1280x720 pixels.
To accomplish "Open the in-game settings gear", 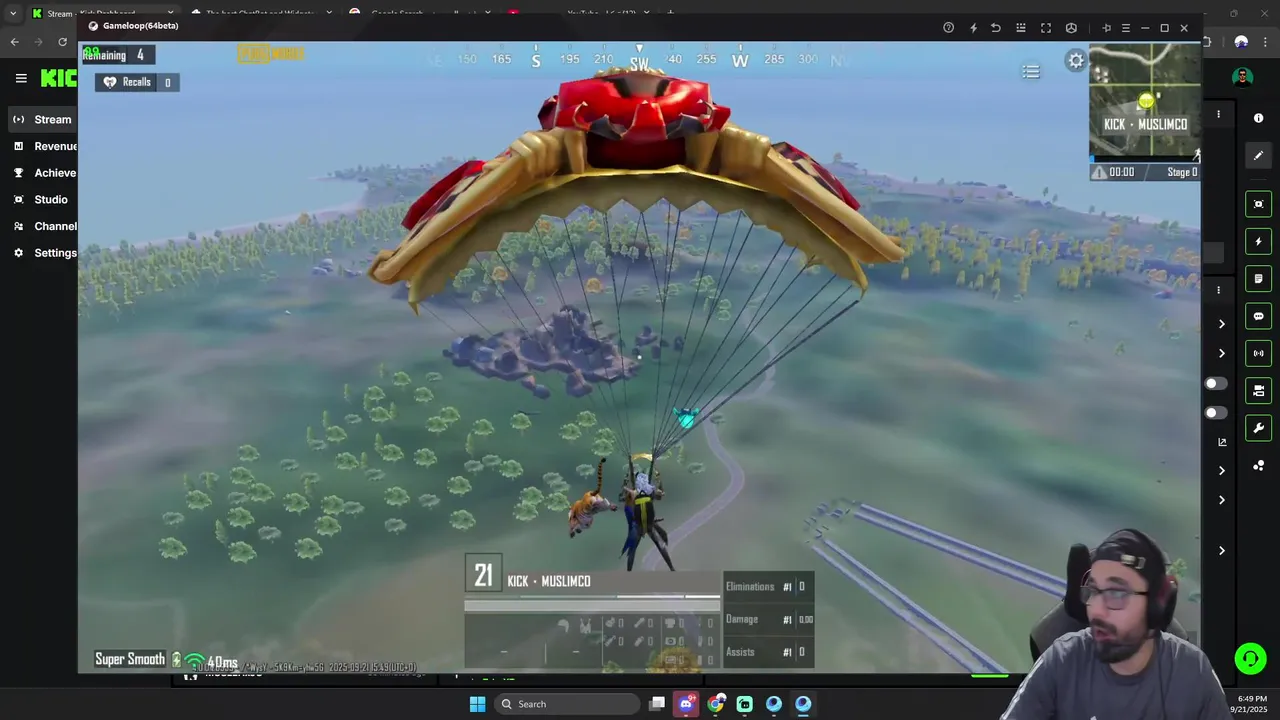I will pyautogui.click(x=1076, y=61).
